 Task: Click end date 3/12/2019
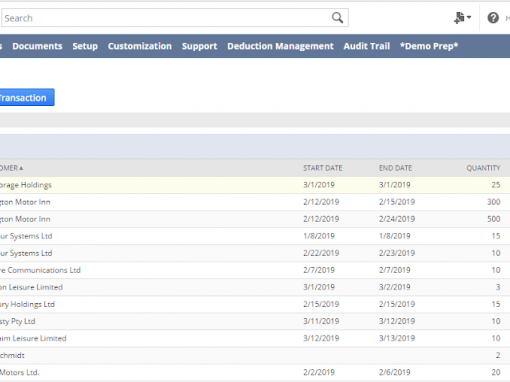397,321
